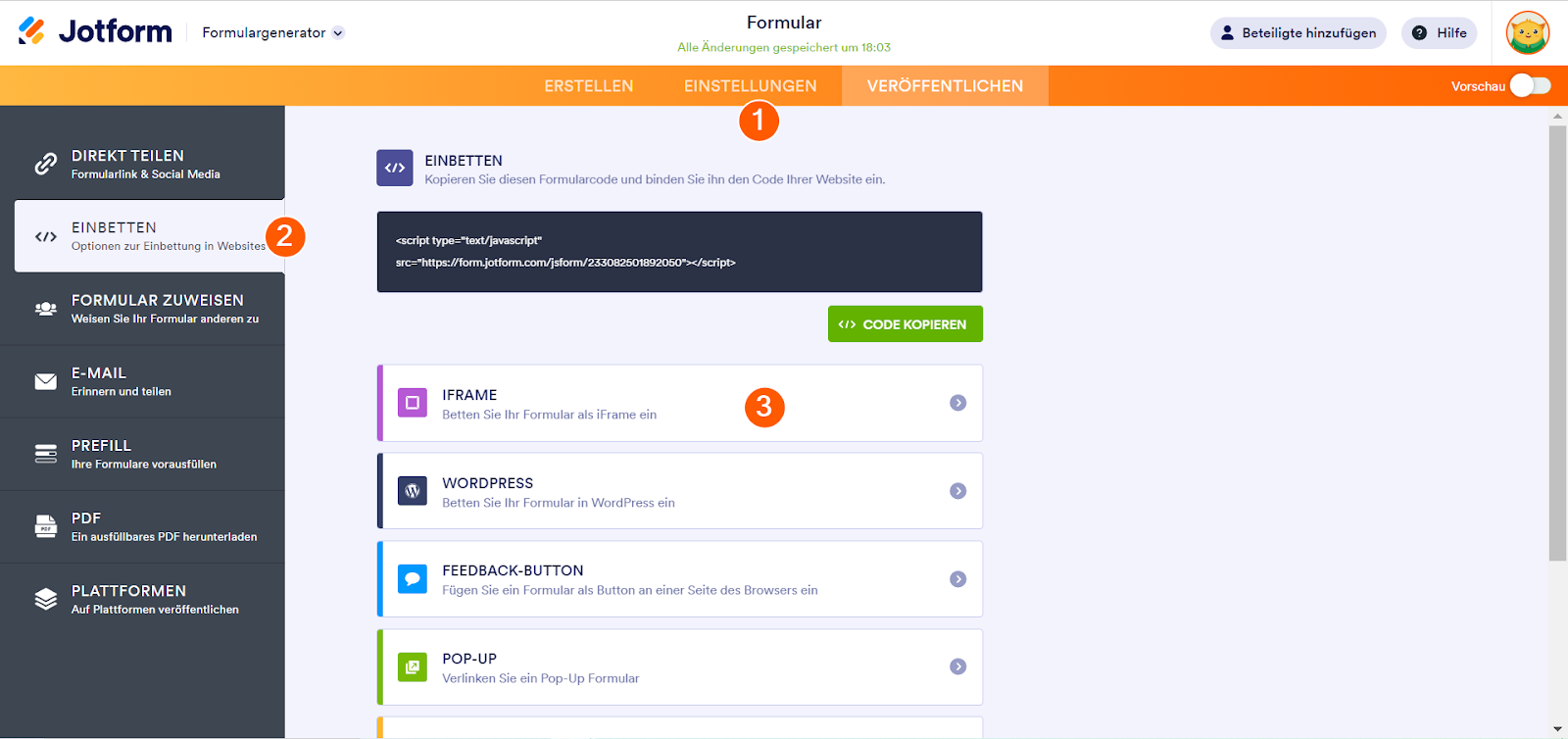Click the Prefill sidebar icon

(x=45, y=454)
